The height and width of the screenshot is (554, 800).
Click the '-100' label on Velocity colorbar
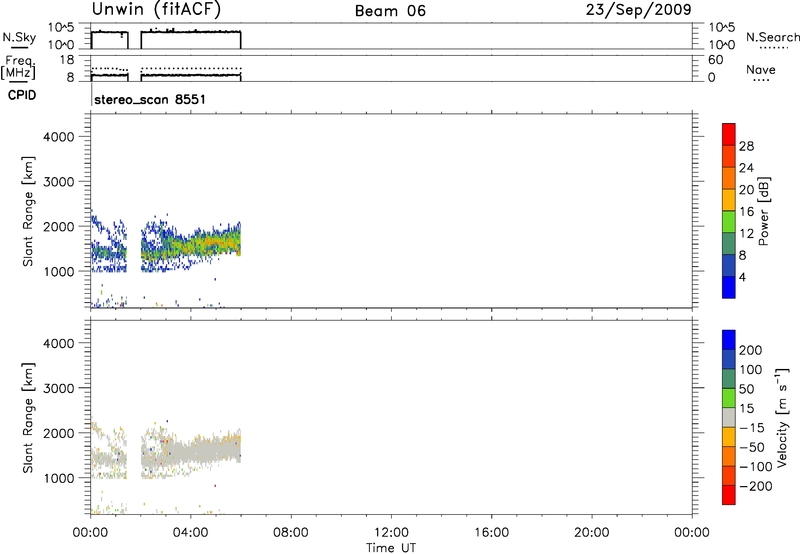coord(756,467)
